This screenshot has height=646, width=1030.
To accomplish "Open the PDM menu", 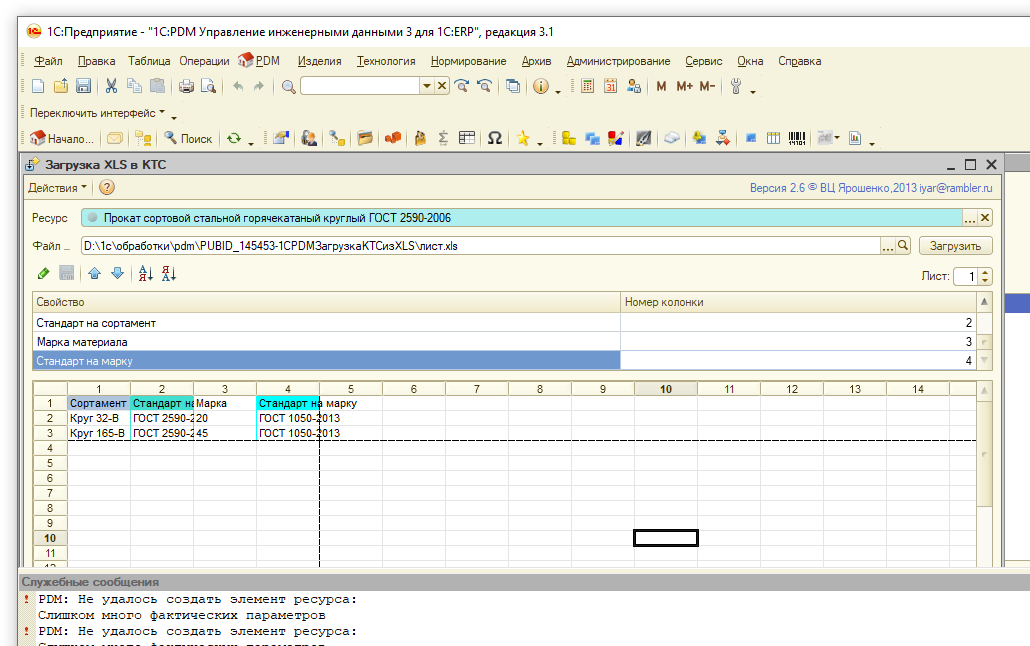I will (259, 61).
